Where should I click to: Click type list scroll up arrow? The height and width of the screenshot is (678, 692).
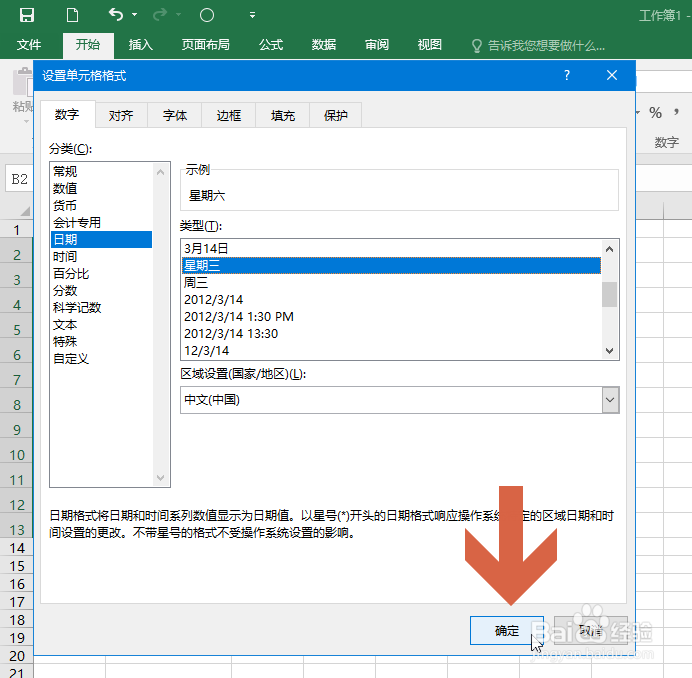(609, 249)
